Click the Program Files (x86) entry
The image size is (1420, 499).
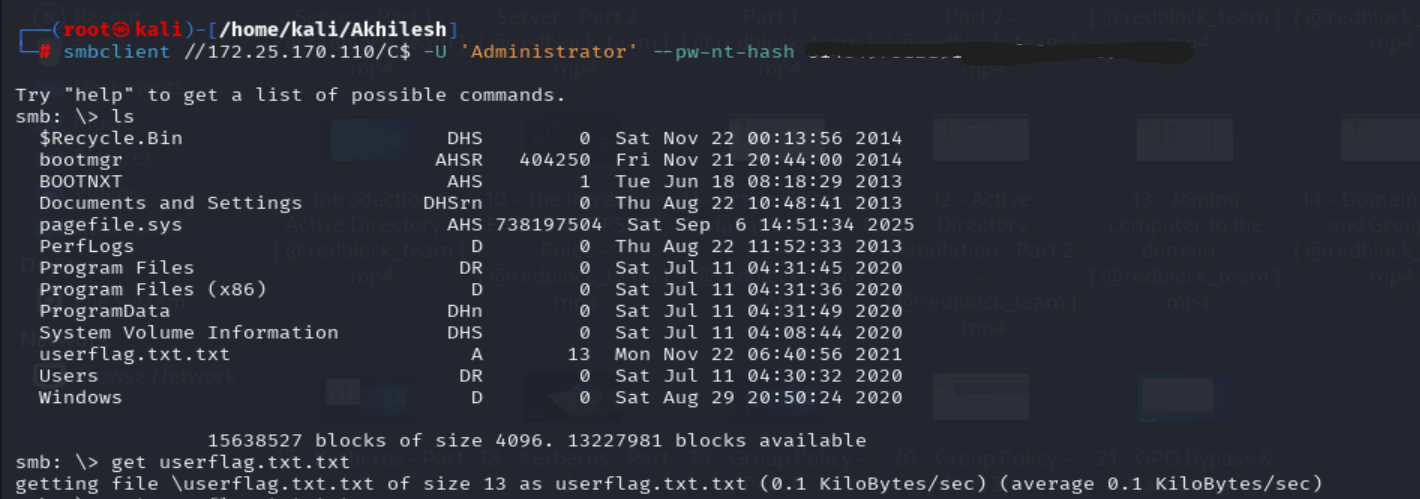153,289
